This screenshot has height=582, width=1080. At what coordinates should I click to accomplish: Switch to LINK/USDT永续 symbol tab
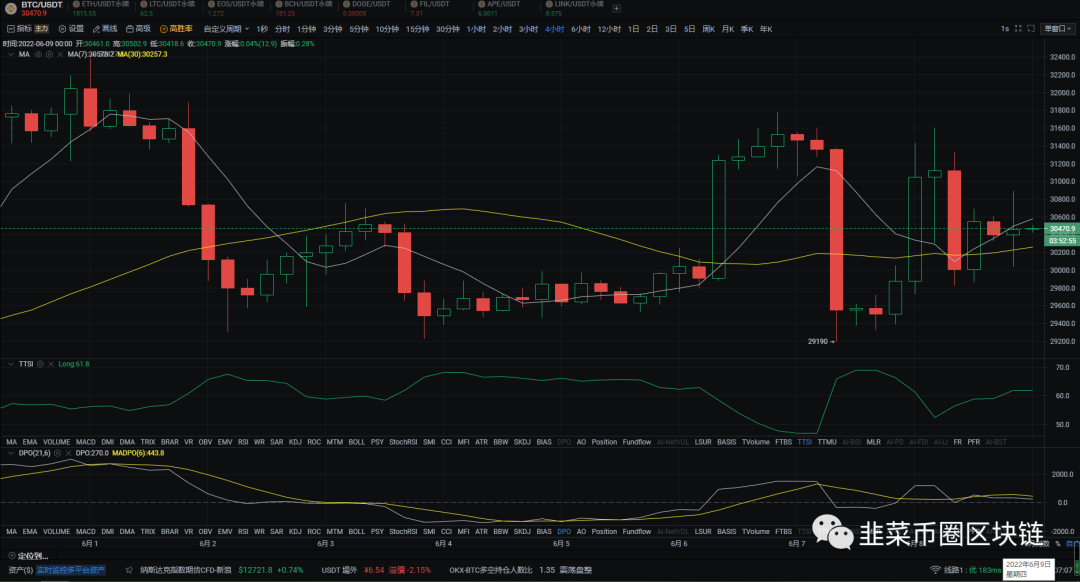(x=574, y=8)
